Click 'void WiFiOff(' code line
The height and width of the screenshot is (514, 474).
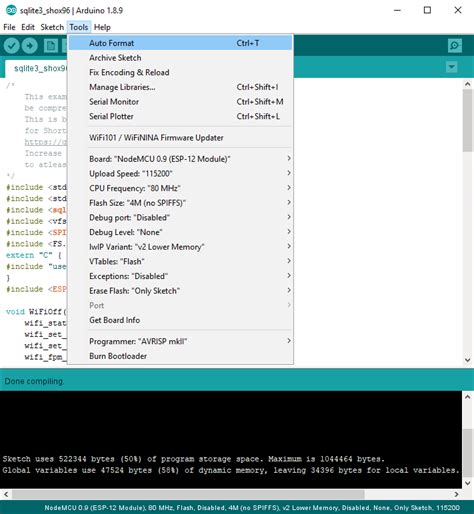click(x=36, y=312)
